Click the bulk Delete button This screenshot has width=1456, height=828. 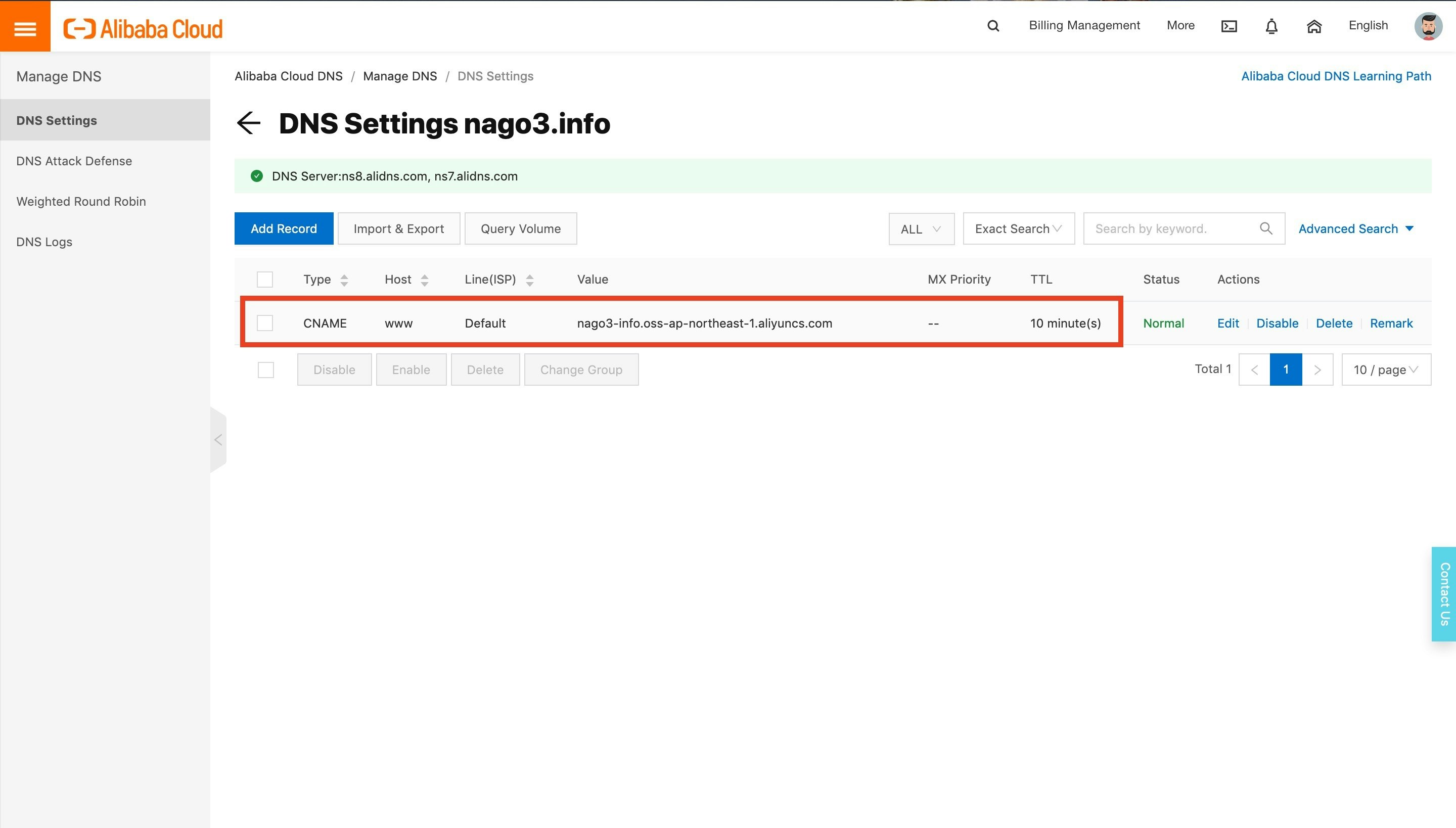coord(485,370)
